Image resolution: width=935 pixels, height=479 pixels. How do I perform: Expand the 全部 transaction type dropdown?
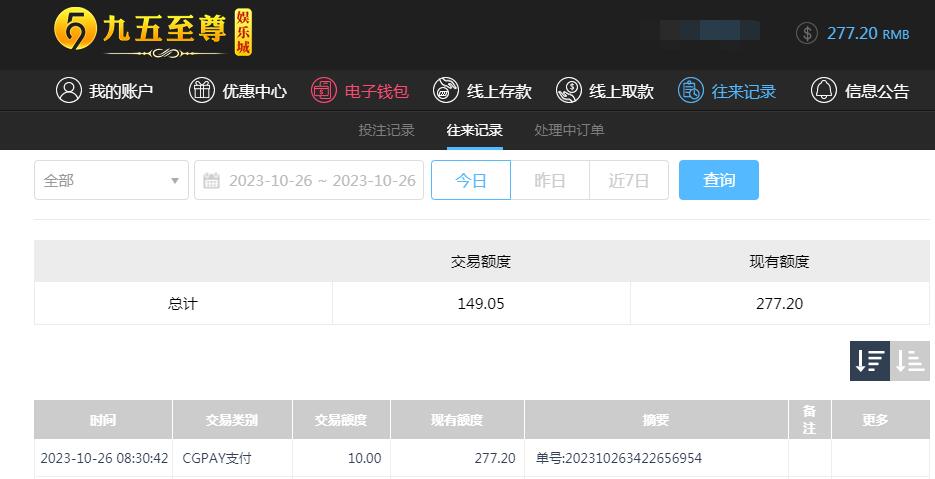112,180
